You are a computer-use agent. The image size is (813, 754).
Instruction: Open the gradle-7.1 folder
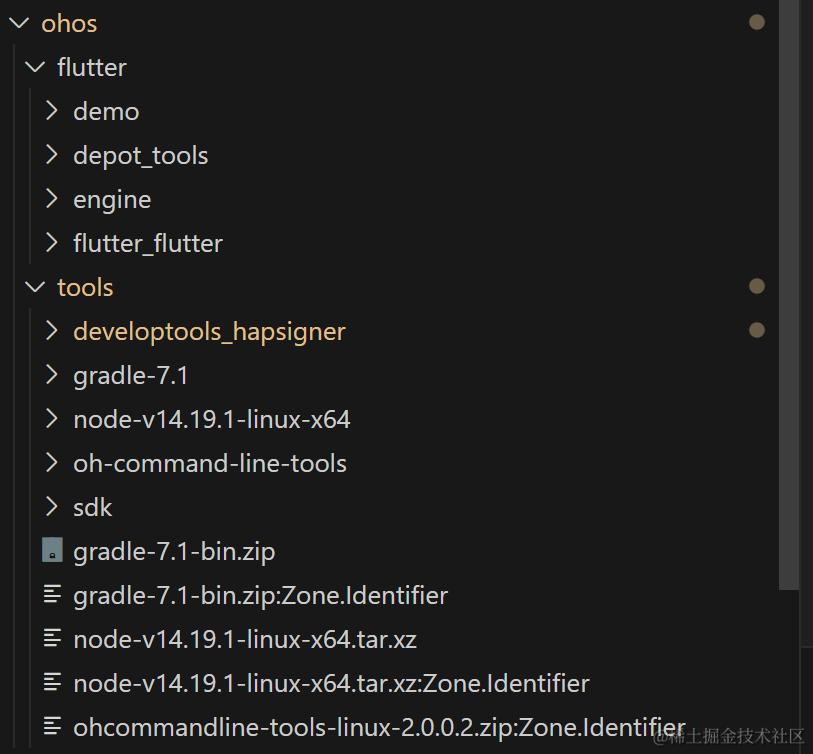(x=130, y=375)
